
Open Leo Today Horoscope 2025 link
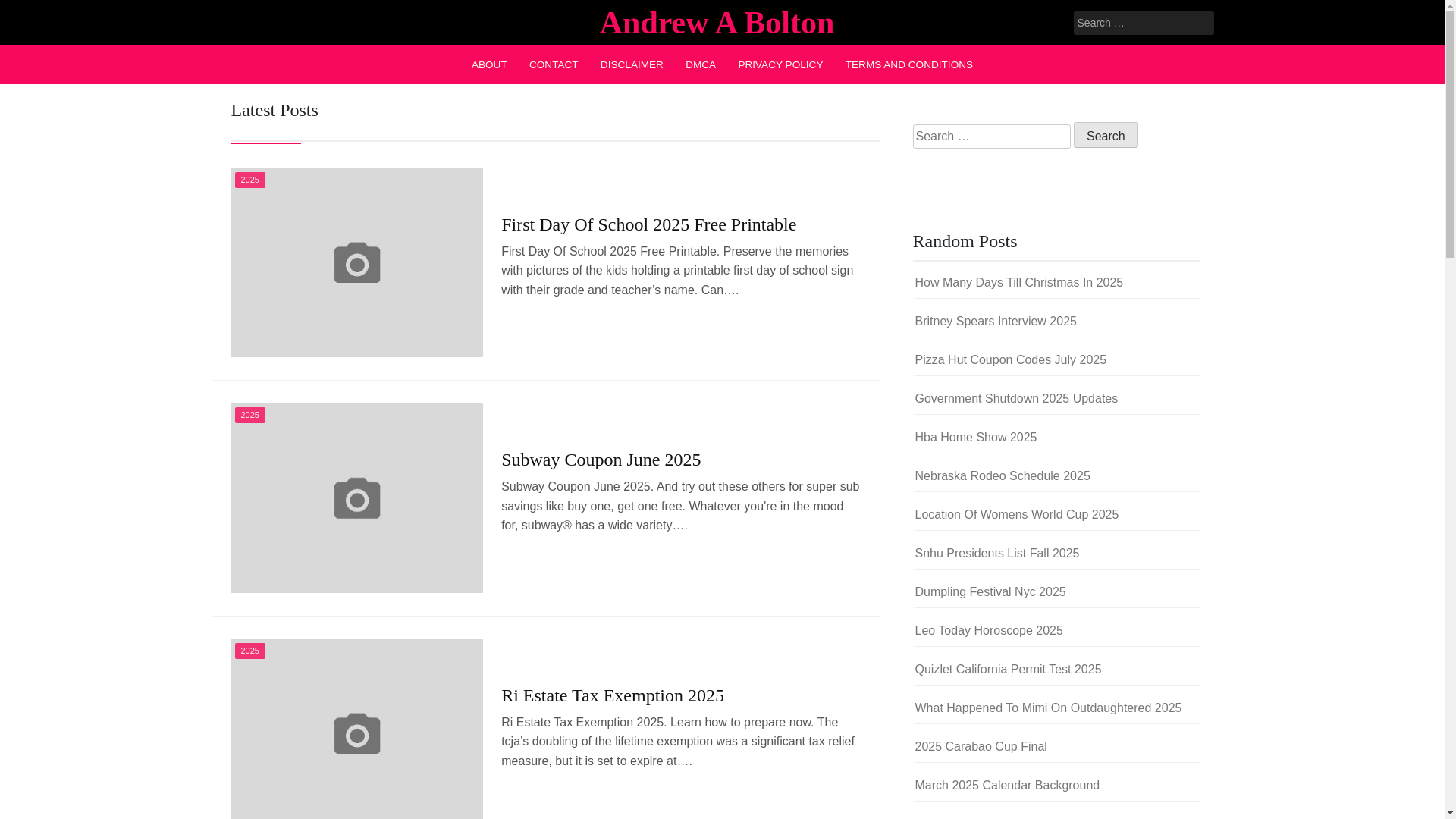coord(988,631)
